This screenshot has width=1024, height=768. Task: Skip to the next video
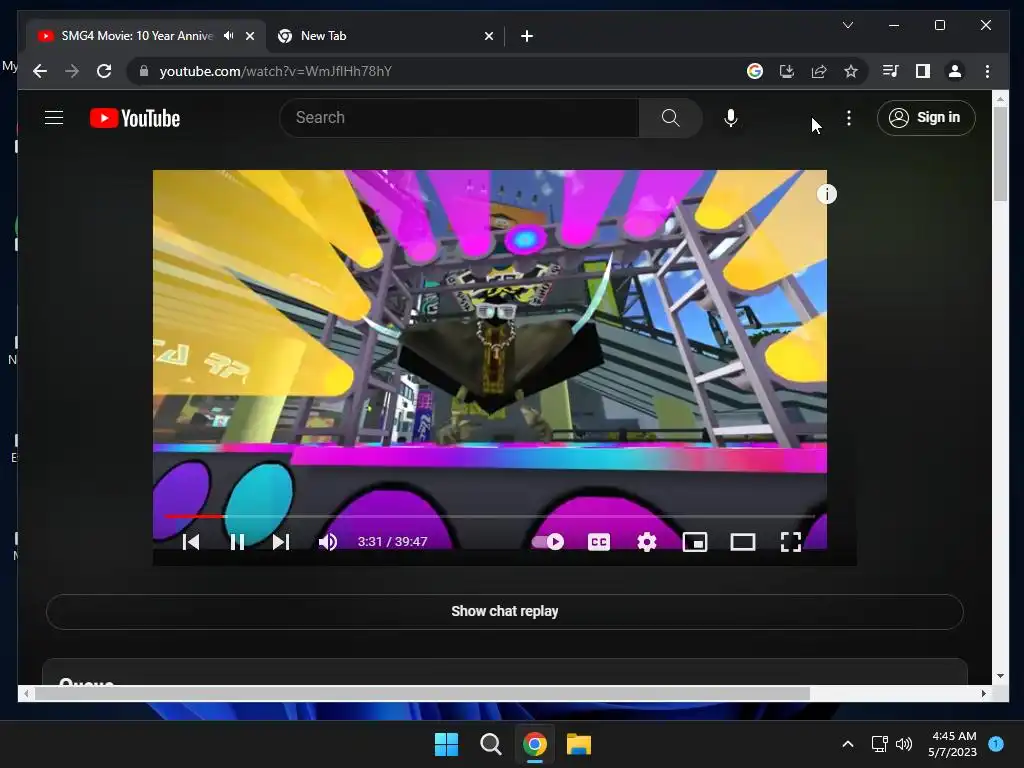point(281,541)
